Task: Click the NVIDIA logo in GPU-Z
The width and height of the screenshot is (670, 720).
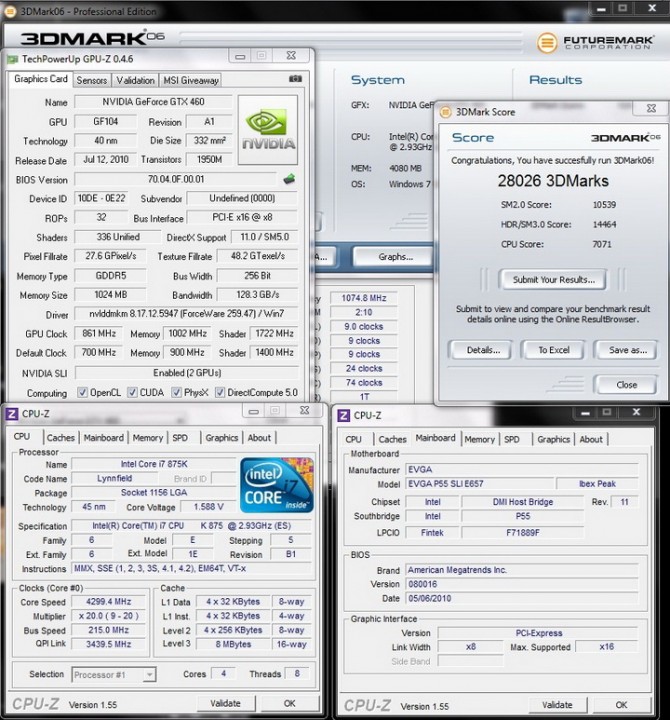Action: [268, 130]
